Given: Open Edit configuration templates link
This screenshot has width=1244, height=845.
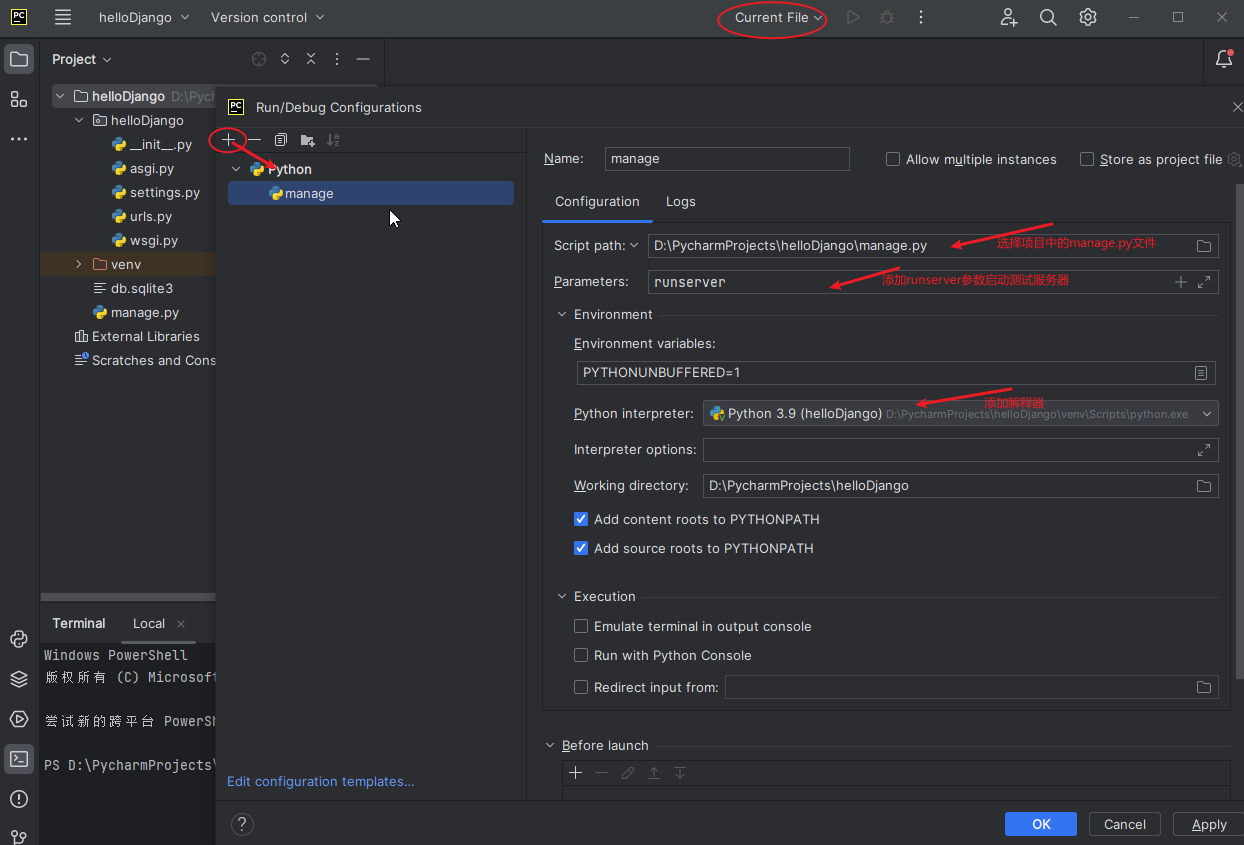Looking at the screenshot, I should (320, 781).
